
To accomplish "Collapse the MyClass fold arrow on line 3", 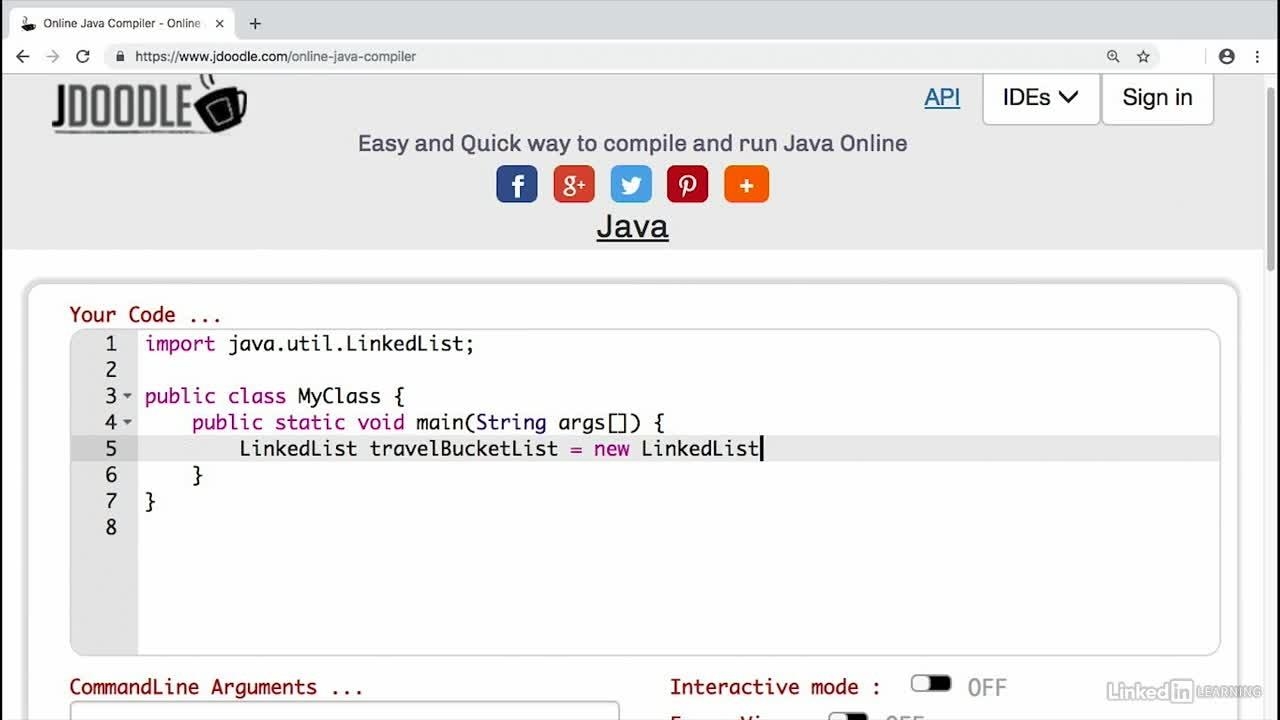I will click(x=127, y=397).
